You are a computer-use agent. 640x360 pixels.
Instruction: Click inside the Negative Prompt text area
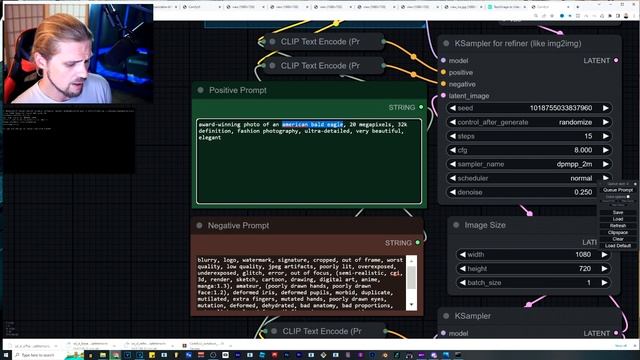pyautogui.click(x=301, y=282)
